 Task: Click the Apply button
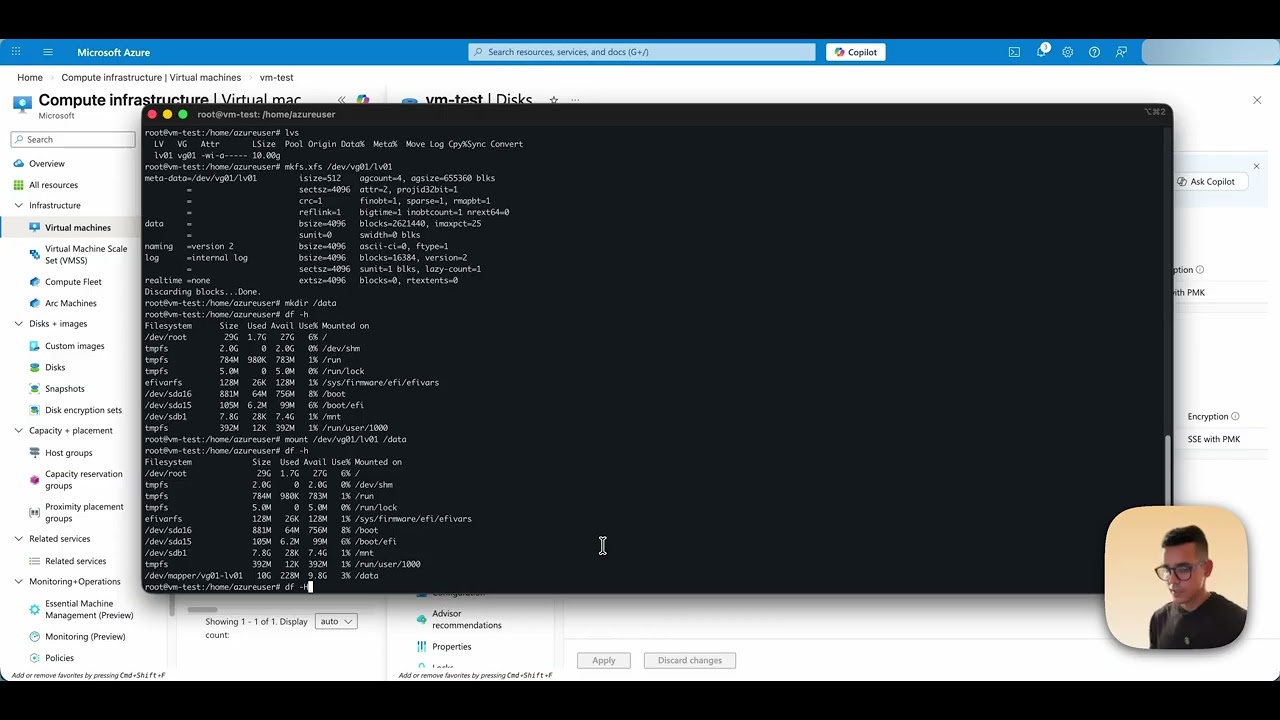[604, 660]
